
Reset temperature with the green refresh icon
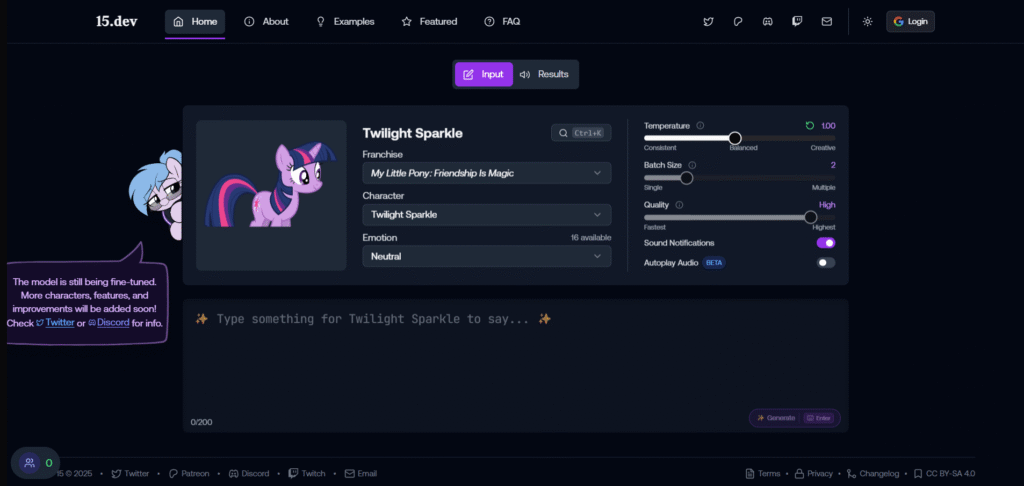pyautogui.click(x=810, y=126)
